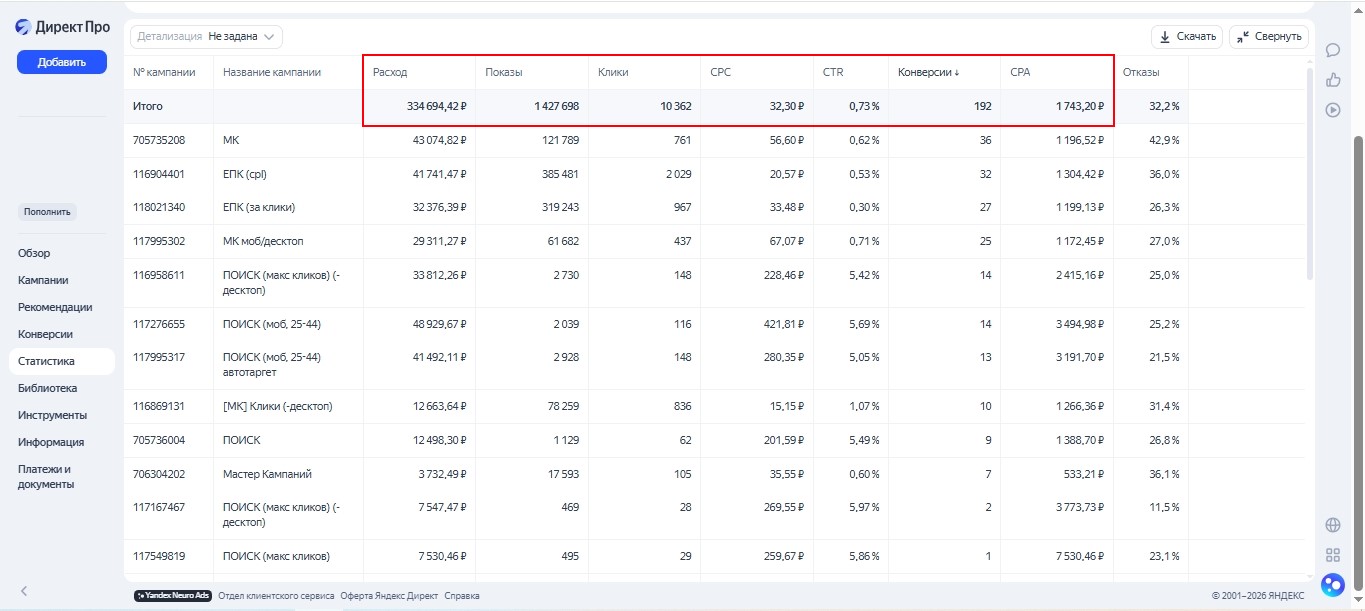Screen dimensions: 1365x611
Task: Go to Кампании in the sidebar
Action: point(43,280)
